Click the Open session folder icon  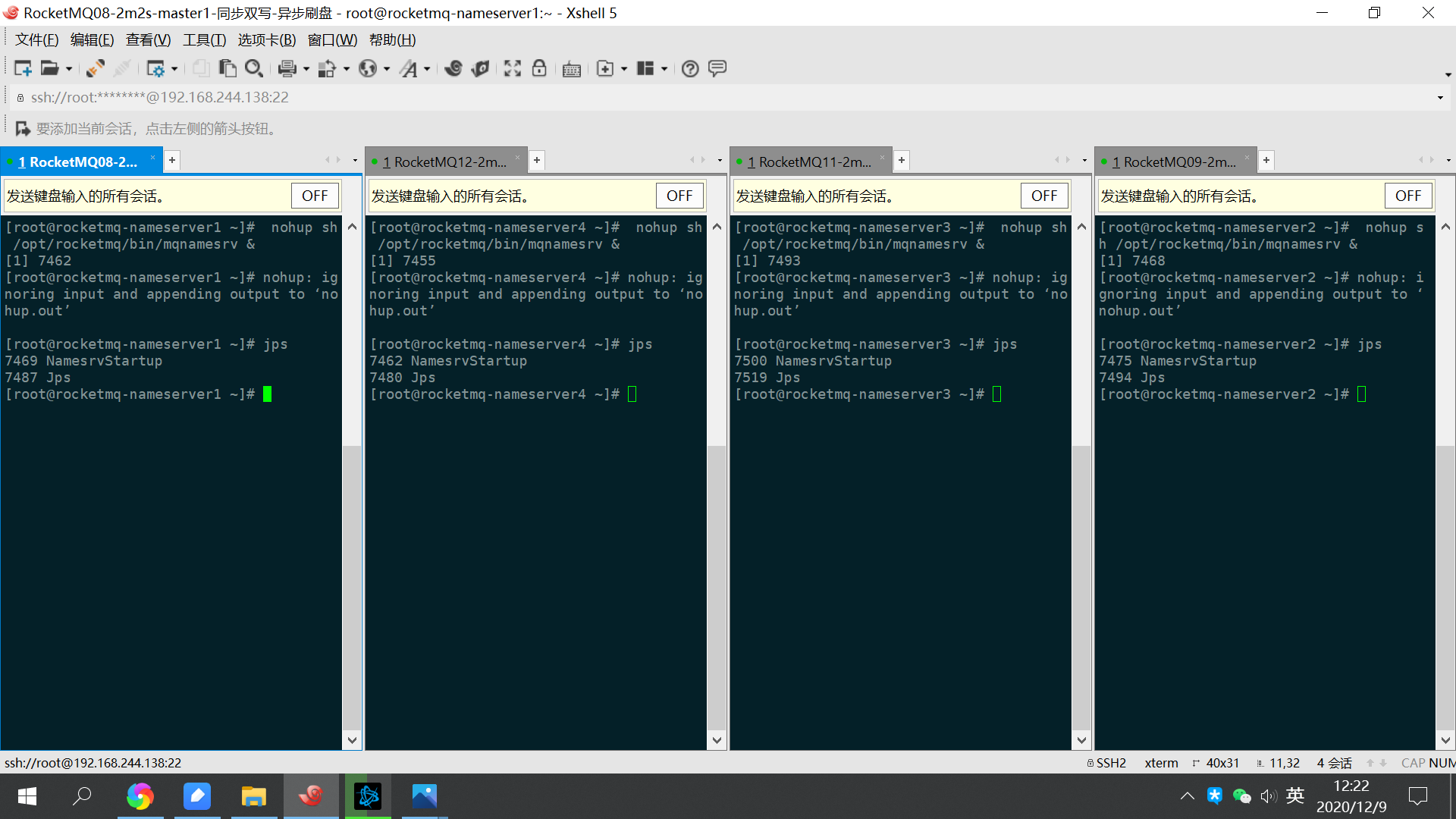tap(50, 68)
